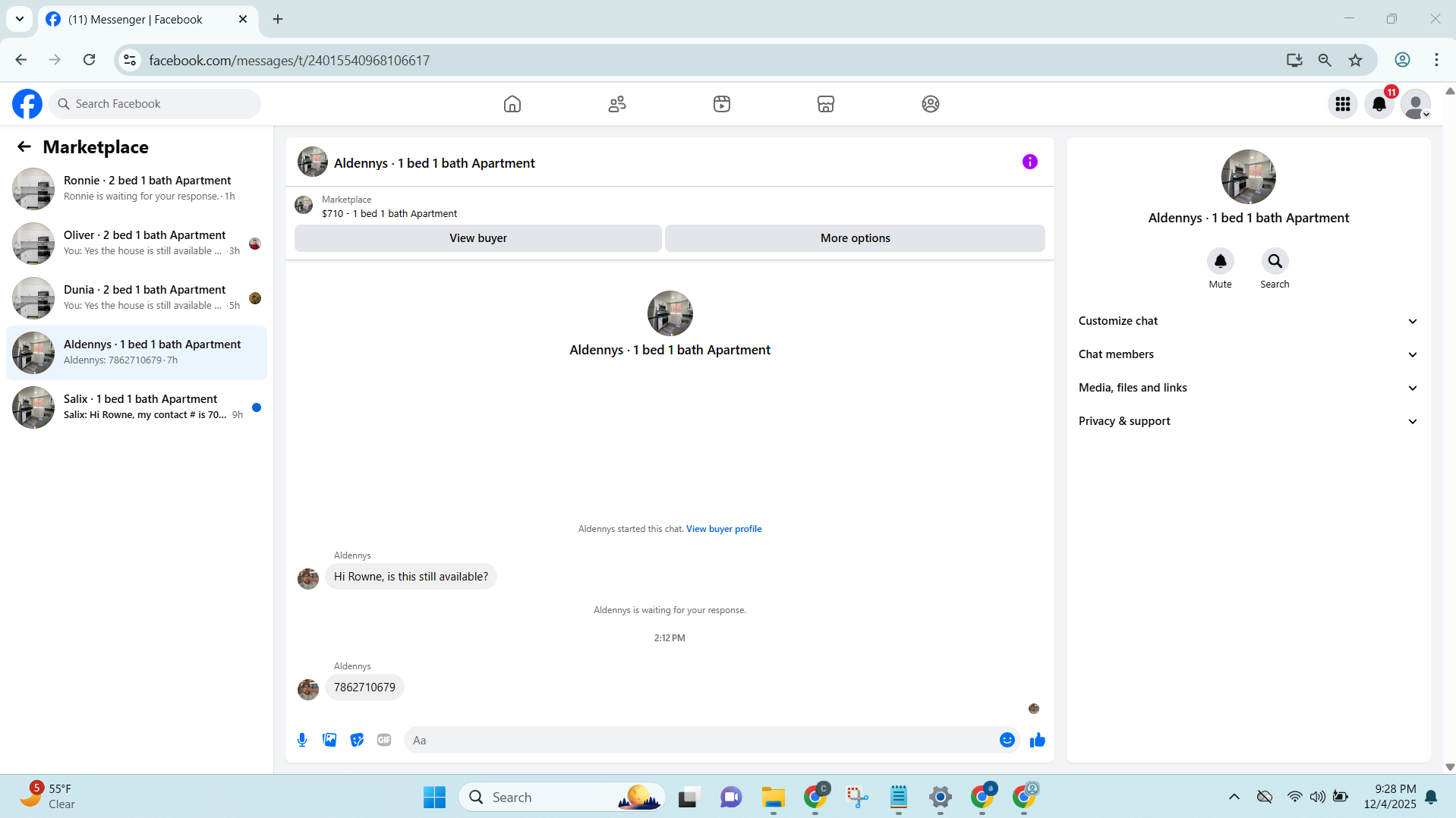Choose a GIF for the message
The width and height of the screenshot is (1456, 818).
(384, 740)
